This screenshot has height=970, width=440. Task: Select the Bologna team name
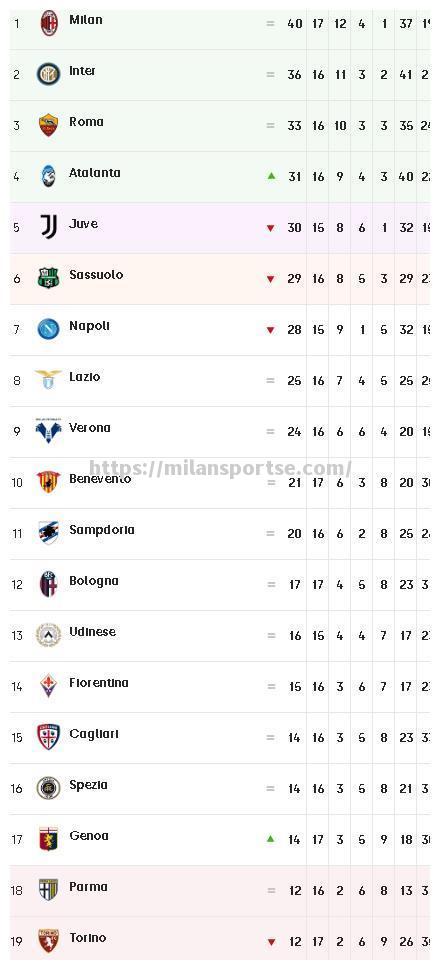coord(93,581)
